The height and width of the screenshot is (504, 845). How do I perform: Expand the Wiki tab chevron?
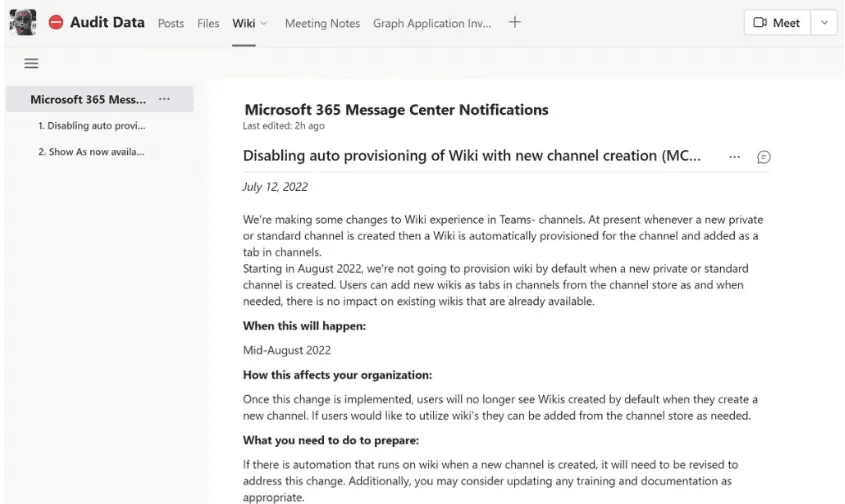coord(264,23)
